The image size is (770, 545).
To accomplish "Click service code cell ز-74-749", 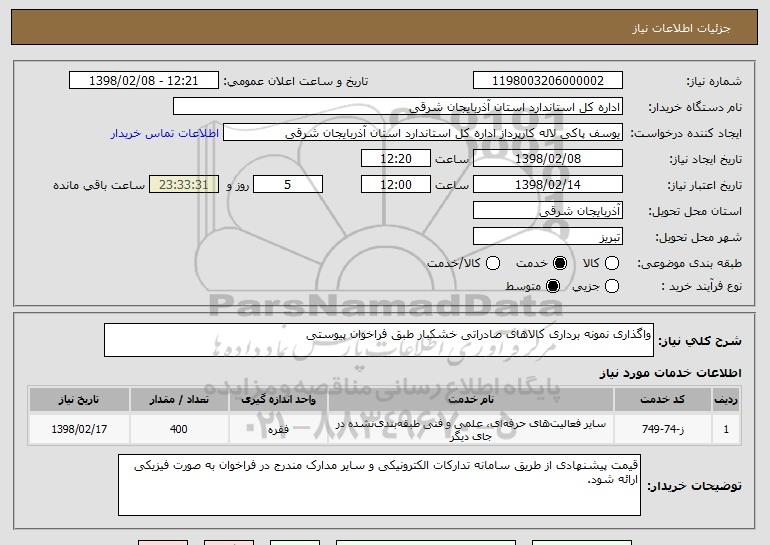I will pyautogui.click(x=662, y=429).
